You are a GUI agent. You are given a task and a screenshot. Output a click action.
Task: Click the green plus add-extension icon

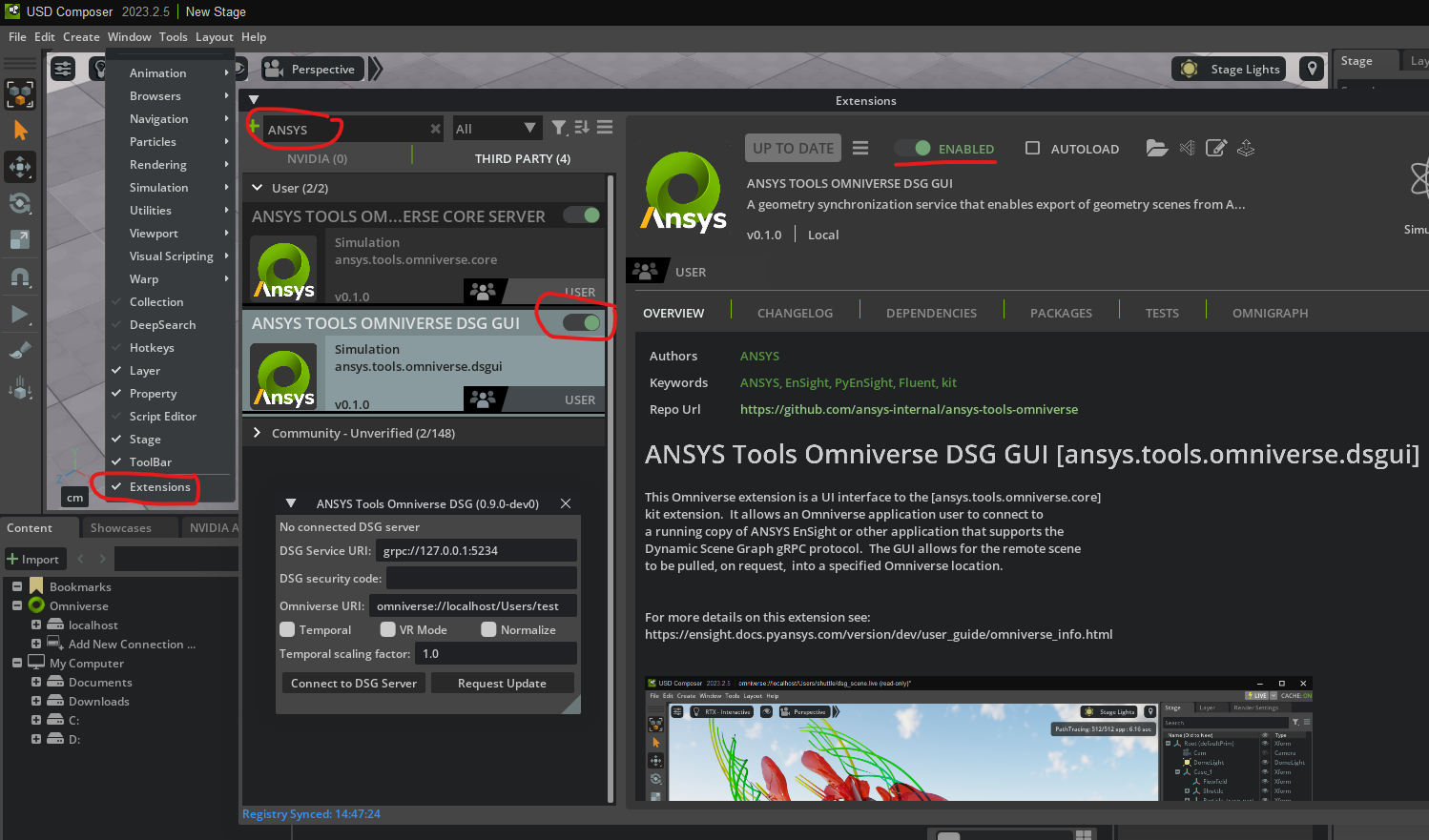pos(254,126)
